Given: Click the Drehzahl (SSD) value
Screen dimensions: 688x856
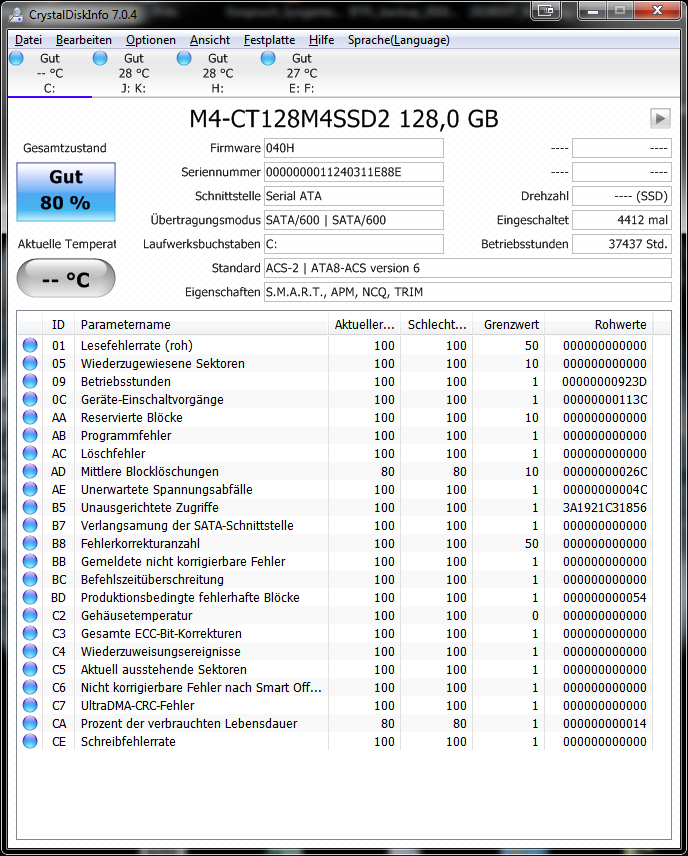Looking at the screenshot, I should click(x=622, y=196).
